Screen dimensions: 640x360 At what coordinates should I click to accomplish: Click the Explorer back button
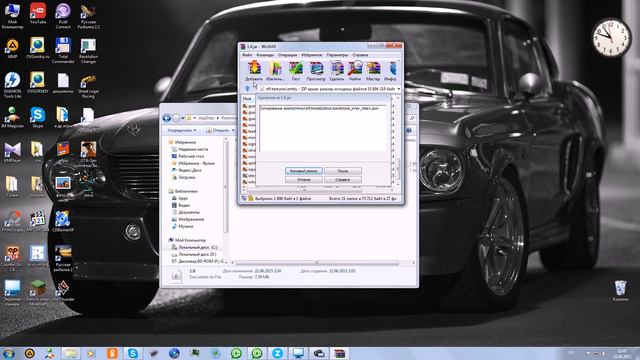point(167,118)
